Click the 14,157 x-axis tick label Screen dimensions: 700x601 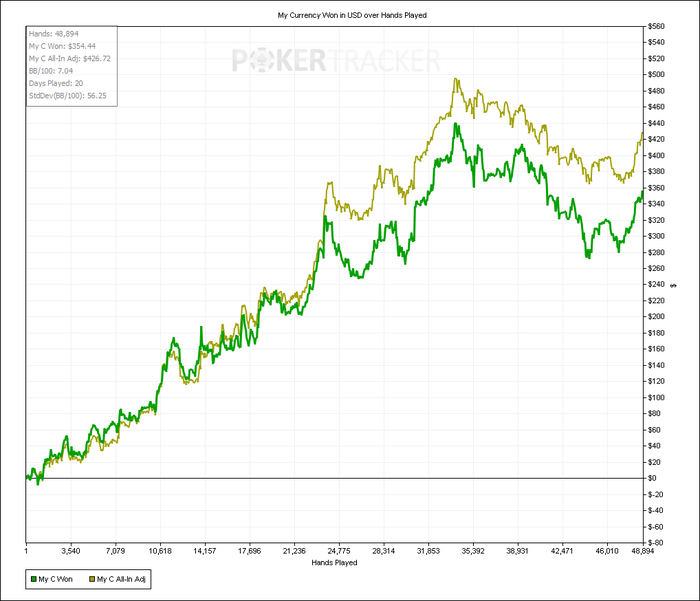click(204, 551)
